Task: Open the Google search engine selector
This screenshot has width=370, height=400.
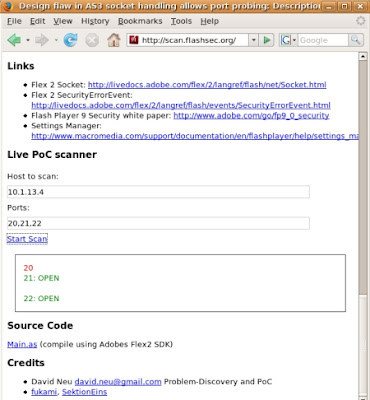Action: [x=288, y=40]
